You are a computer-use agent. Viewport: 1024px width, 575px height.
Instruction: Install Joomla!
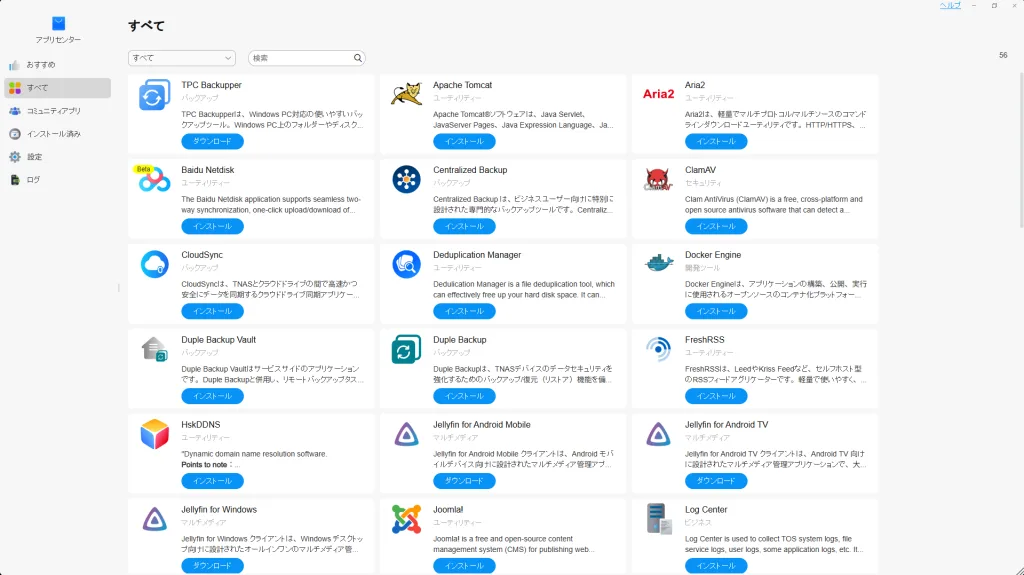pyautogui.click(x=464, y=566)
